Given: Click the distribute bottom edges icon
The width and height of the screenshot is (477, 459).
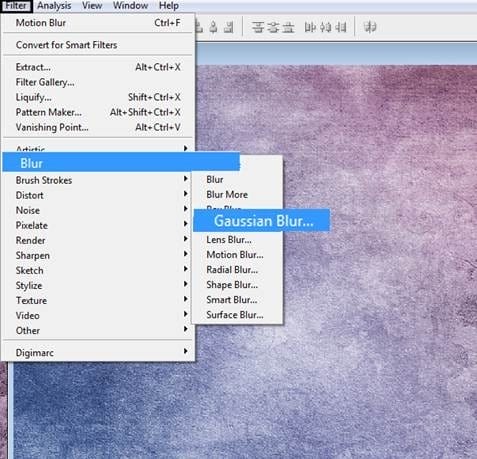Looking at the screenshot, I should 288,27.
